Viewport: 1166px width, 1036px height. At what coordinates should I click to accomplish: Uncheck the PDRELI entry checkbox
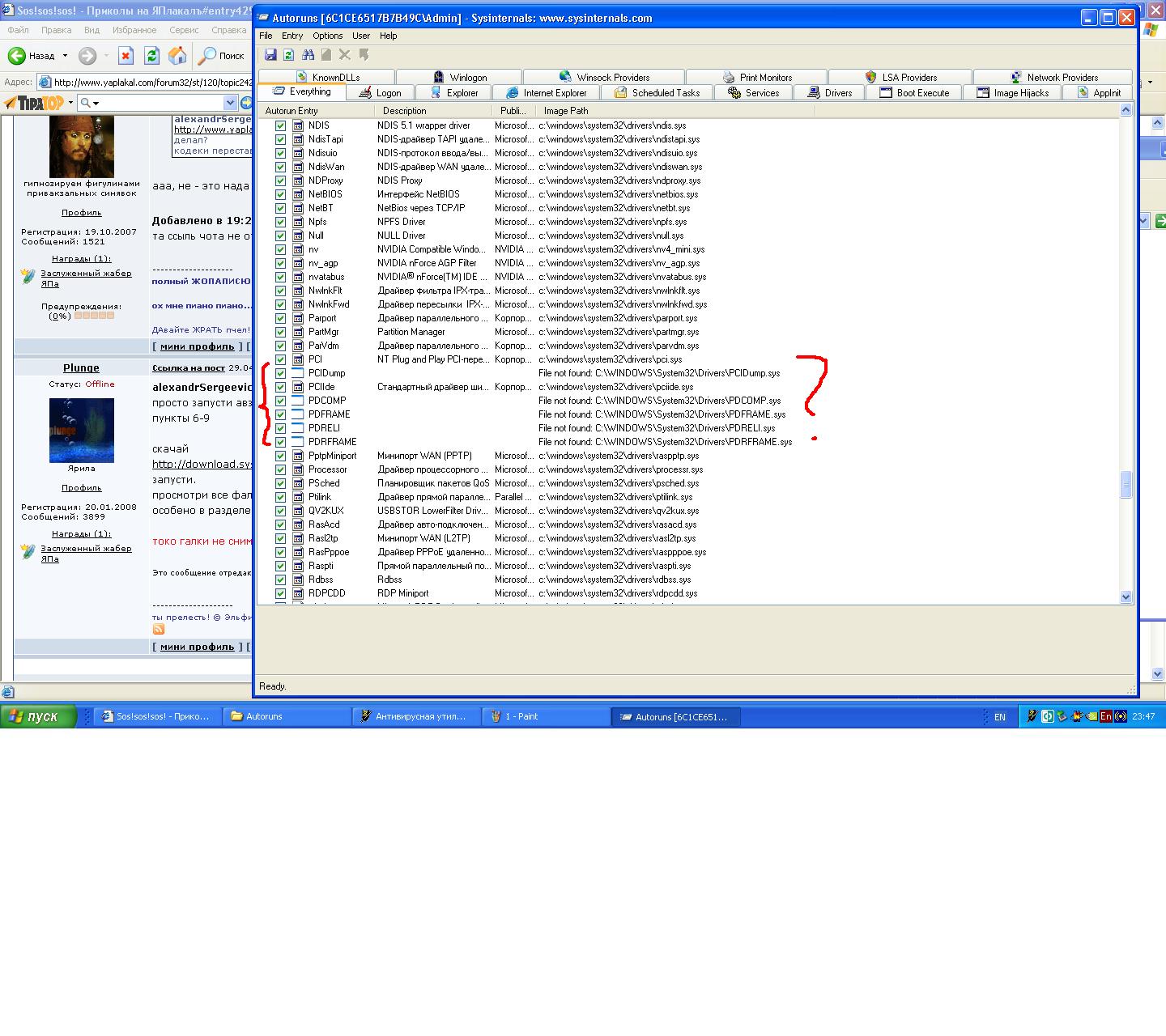click(x=280, y=428)
